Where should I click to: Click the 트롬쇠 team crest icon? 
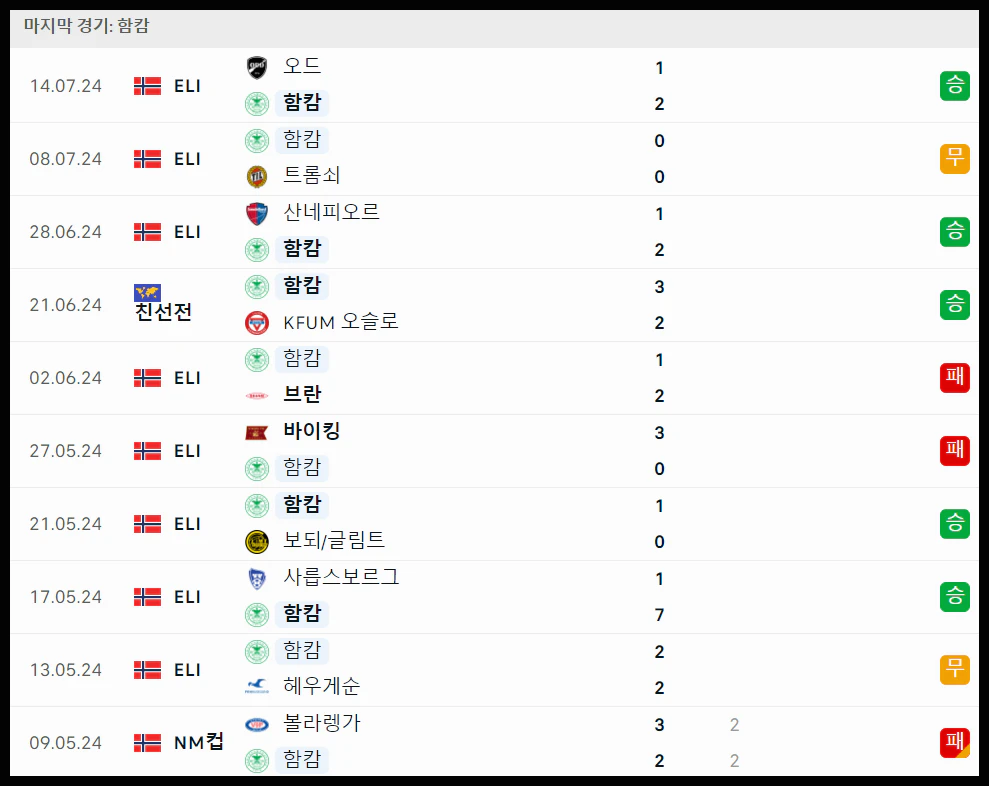(x=257, y=177)
